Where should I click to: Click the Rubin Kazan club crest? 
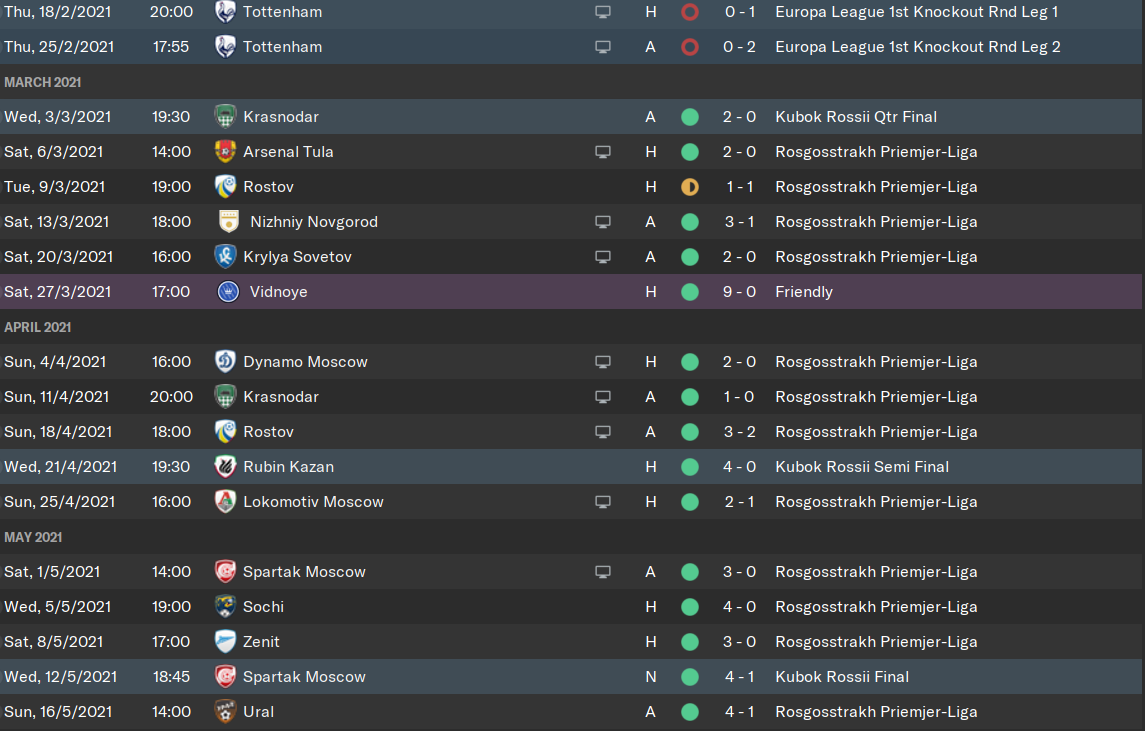(x=225, y=467)
